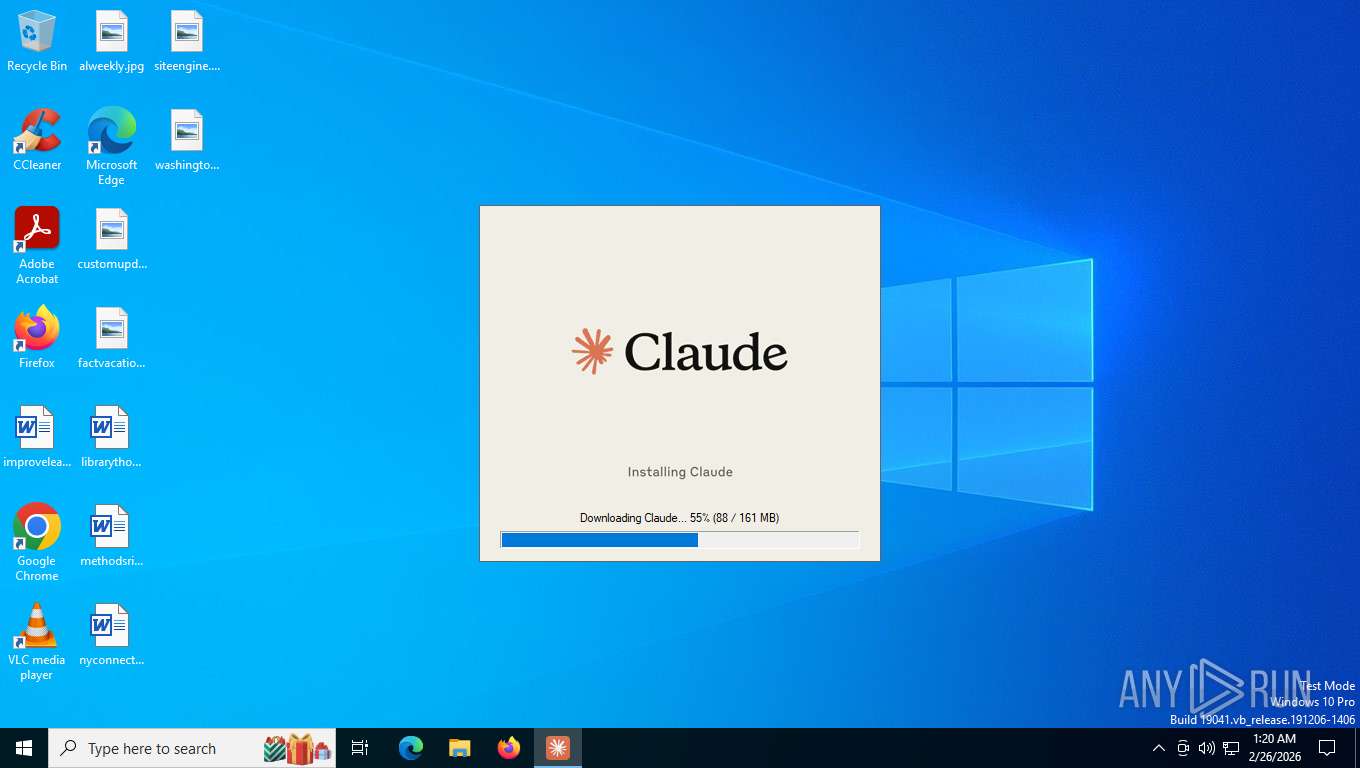Click the Claude installer taskbar icon

558,748
